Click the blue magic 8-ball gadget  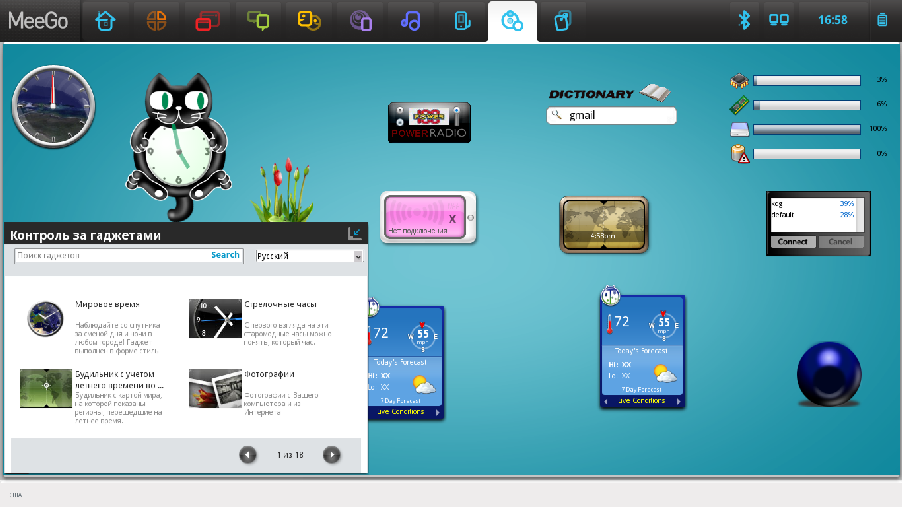click(x=833, y=375)
